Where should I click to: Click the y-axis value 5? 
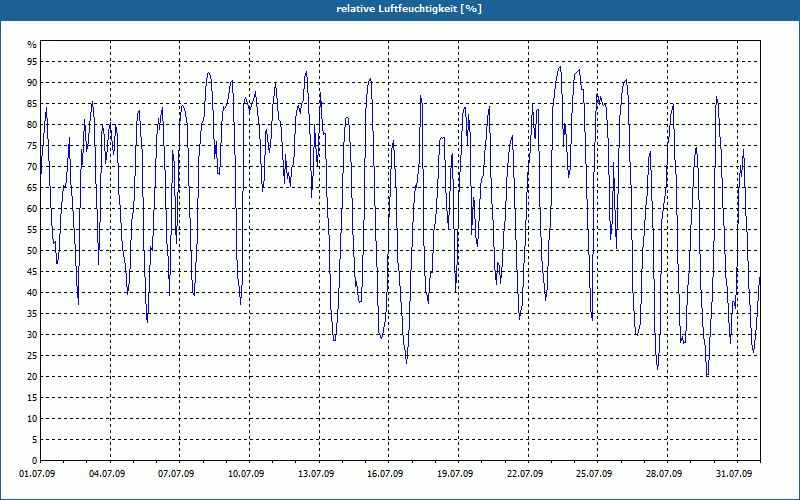tap(35, 440)
